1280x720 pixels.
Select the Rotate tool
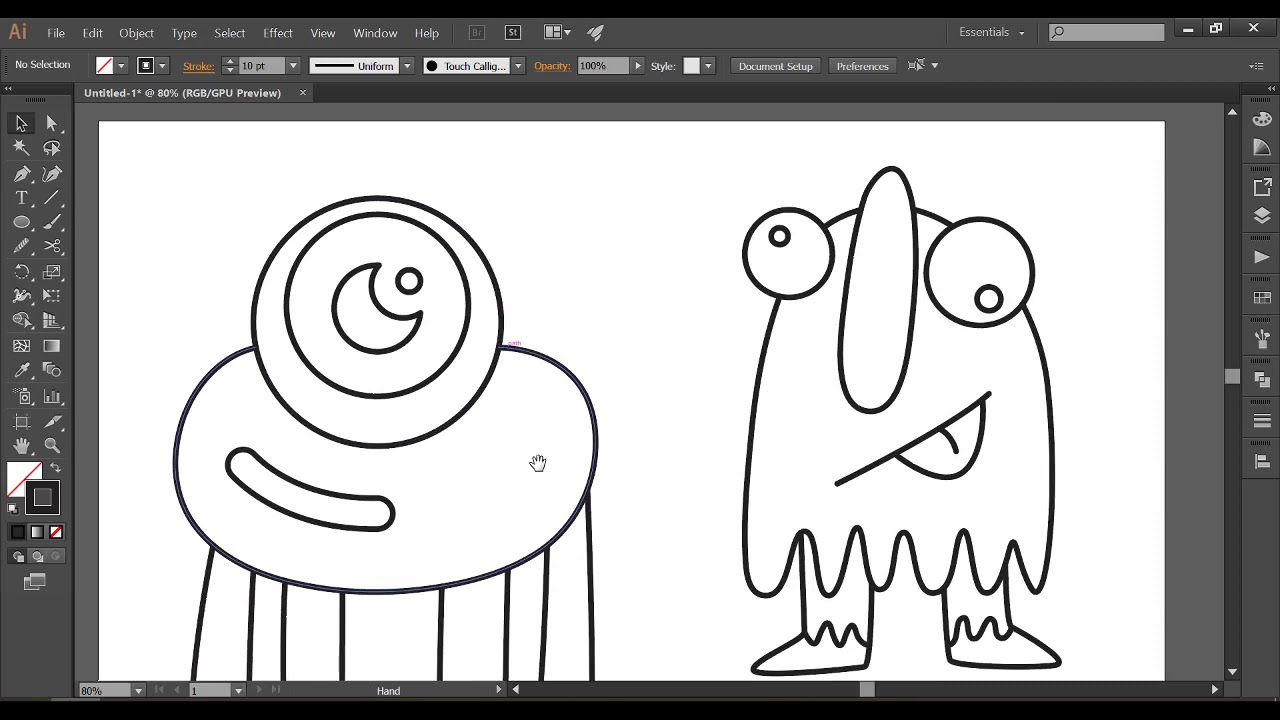click(21, 272)
